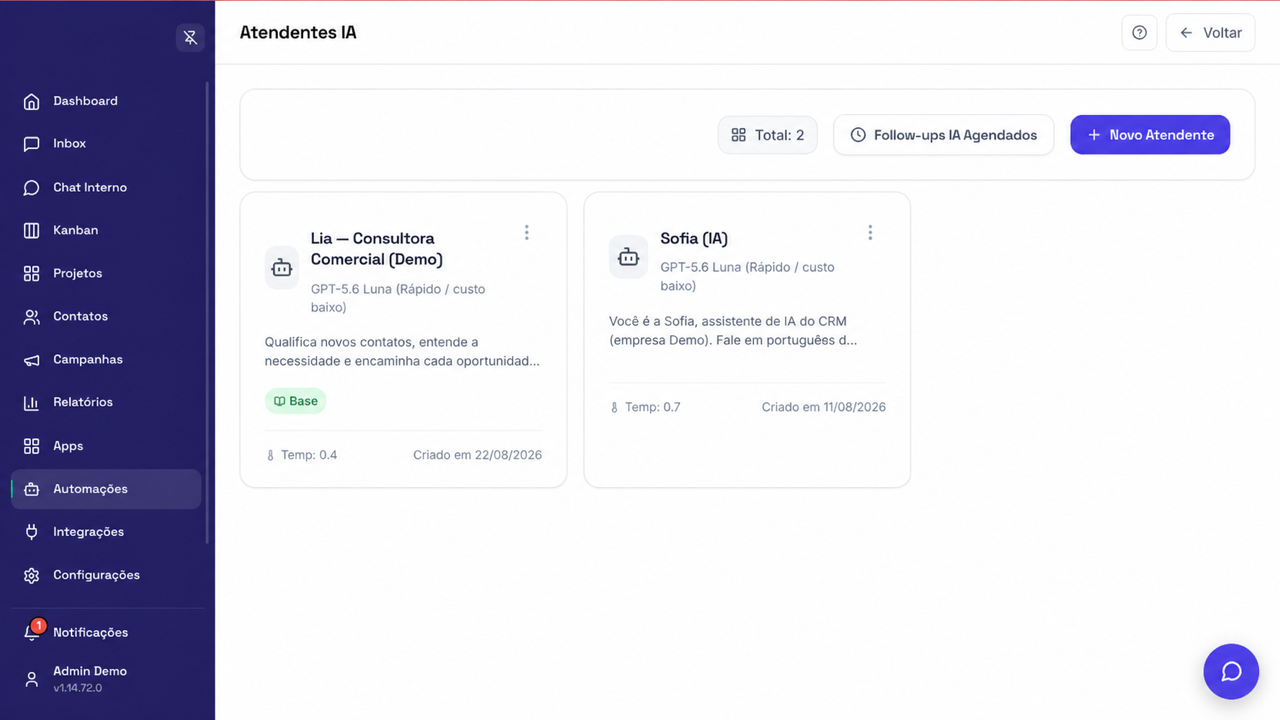Navigate to Contatos in the sidebar
Screen dimensions: 1280x720
coord(106,316)
